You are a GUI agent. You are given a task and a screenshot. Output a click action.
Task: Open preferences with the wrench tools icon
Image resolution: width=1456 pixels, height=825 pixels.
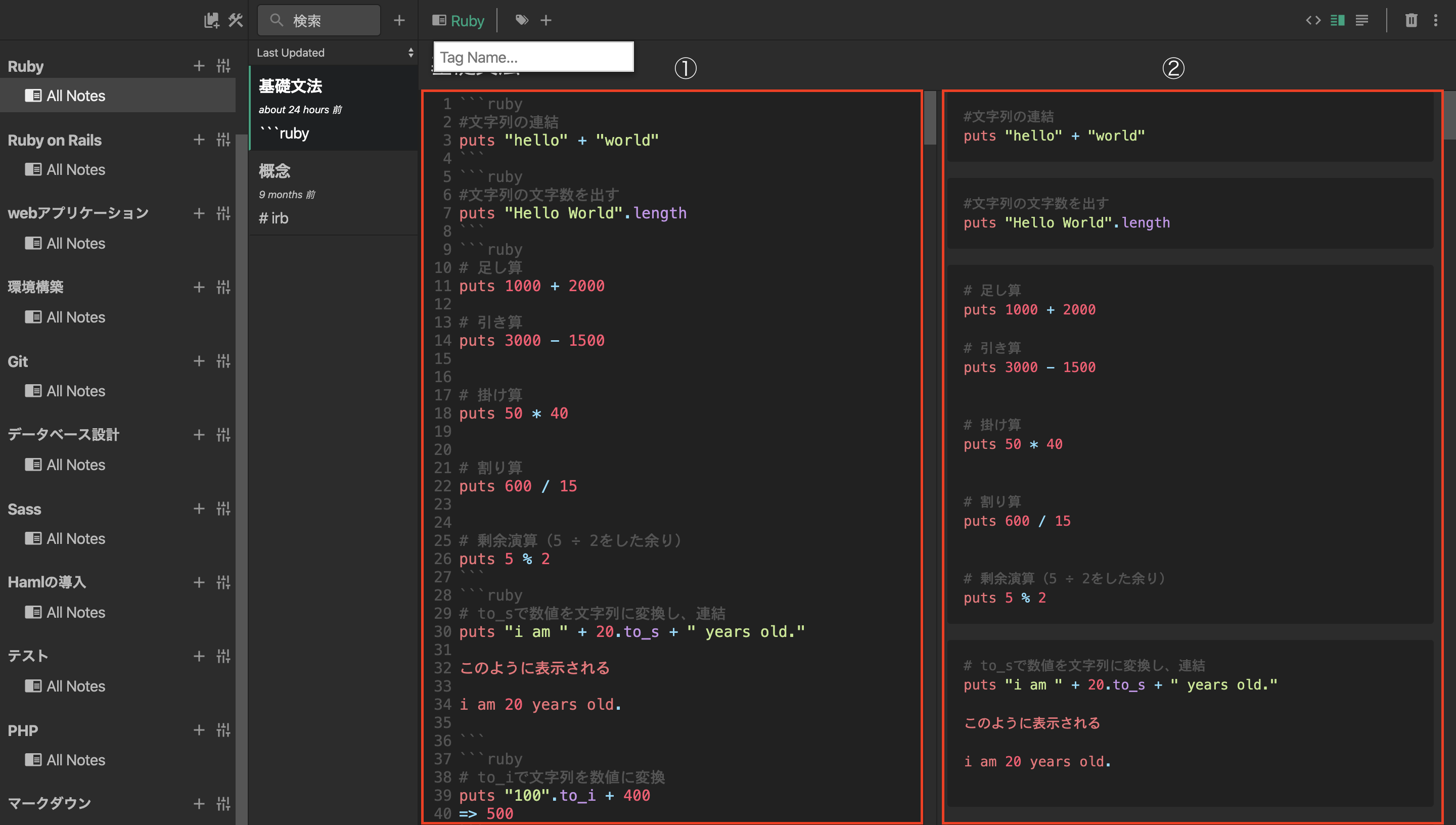pos(236,20)
